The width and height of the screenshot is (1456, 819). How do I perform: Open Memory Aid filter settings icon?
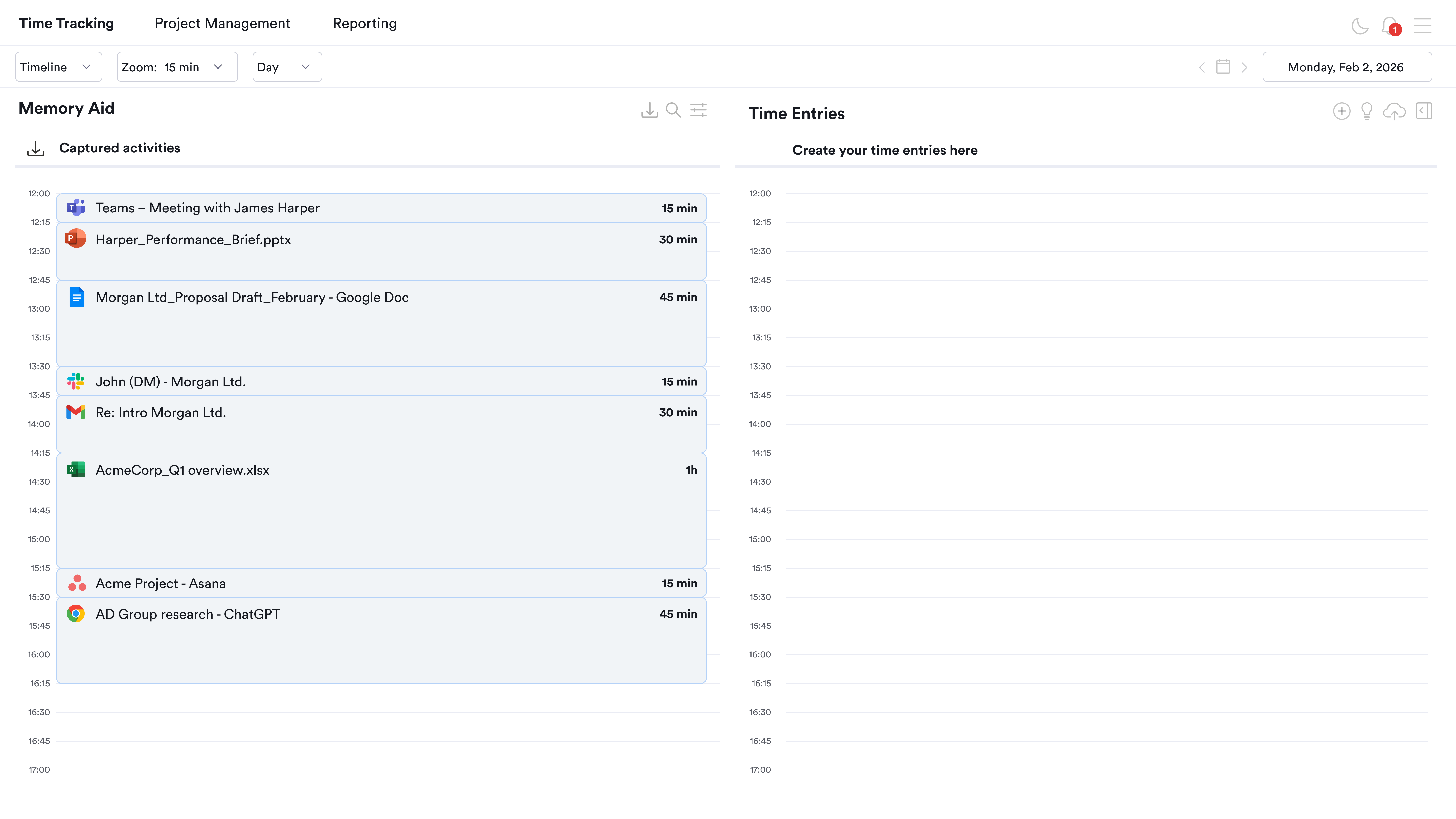[x=699, y=110]
